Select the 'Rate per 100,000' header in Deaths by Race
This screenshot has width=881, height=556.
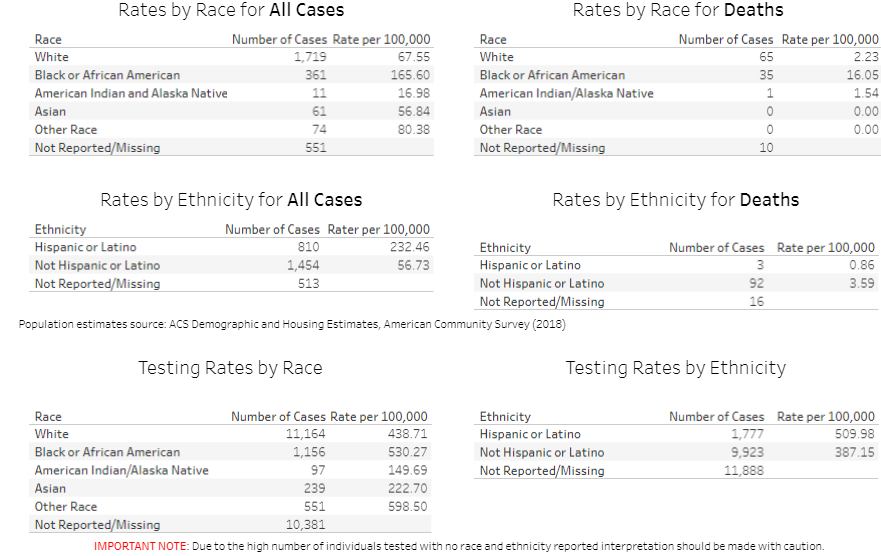pos(830,40)
